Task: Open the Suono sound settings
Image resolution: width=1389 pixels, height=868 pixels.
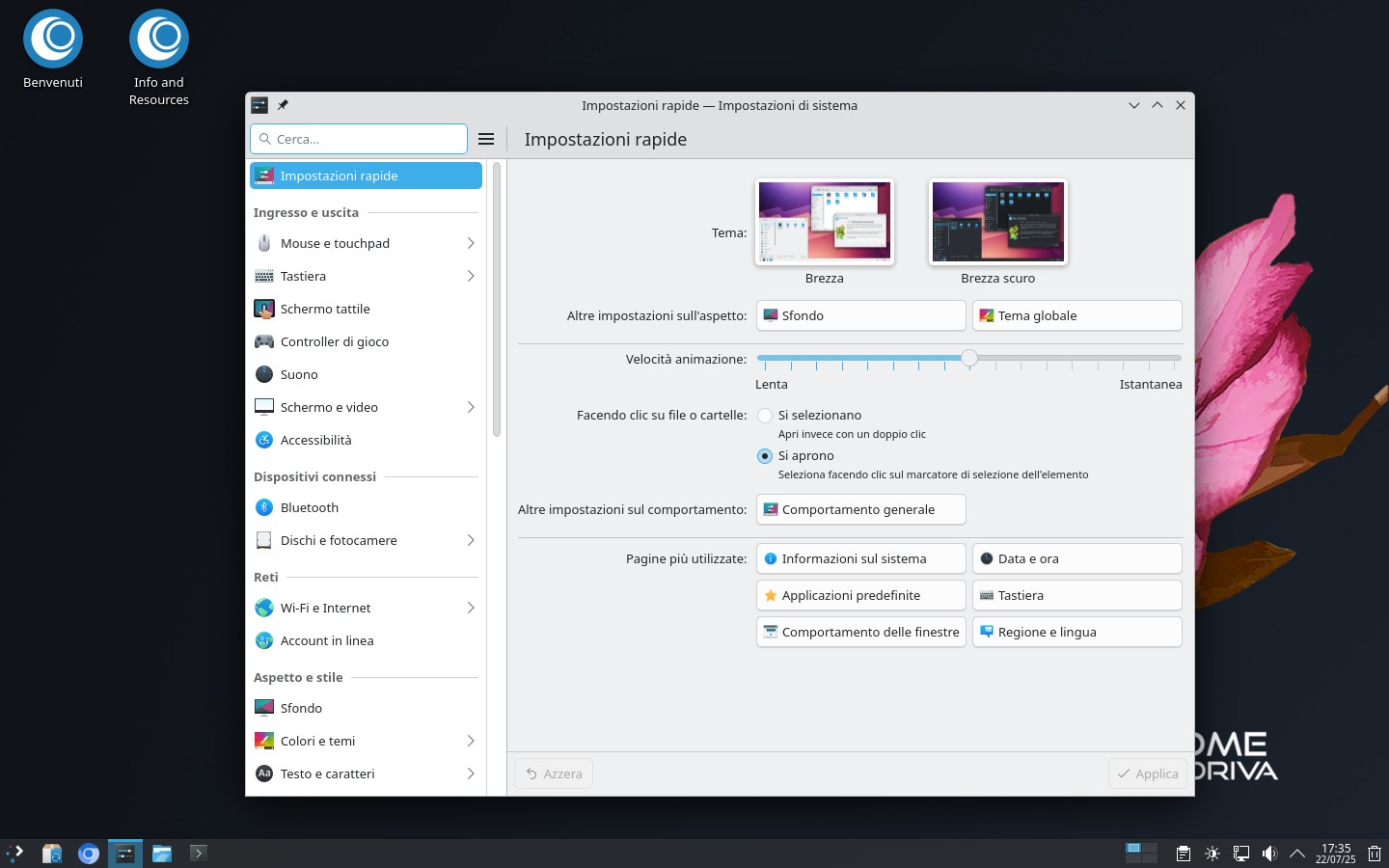Action: pos(299,374)
